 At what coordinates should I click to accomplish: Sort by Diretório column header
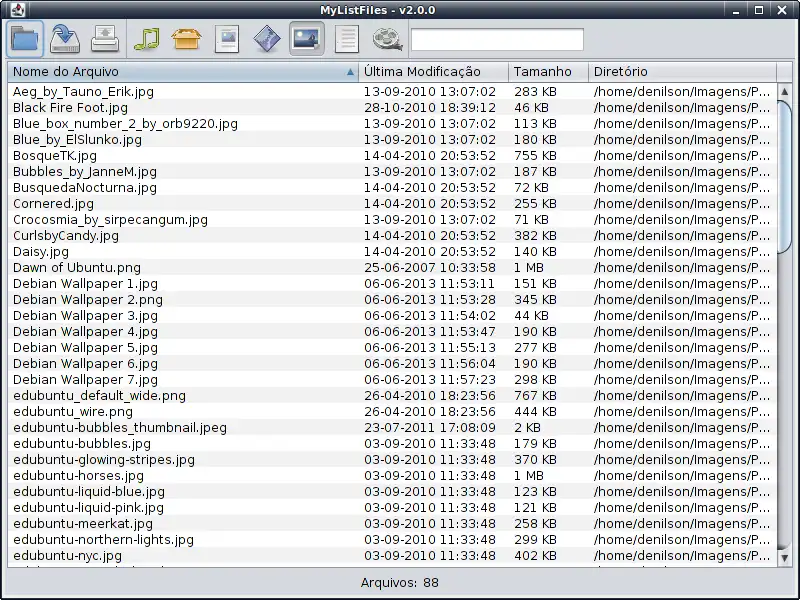coord(683,72)
